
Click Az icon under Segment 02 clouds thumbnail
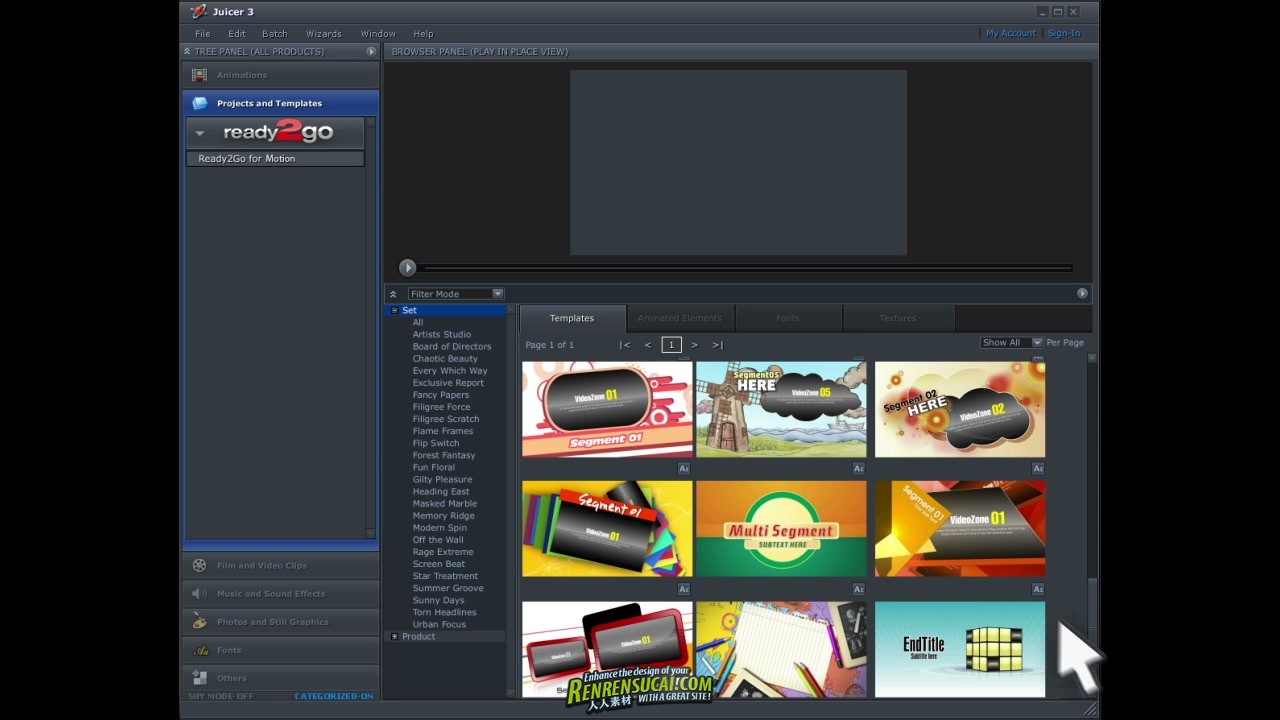coord(1038,468)
